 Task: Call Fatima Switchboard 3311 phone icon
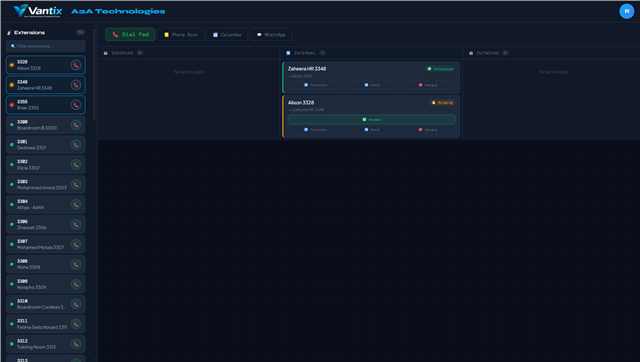tap(76, 324)
